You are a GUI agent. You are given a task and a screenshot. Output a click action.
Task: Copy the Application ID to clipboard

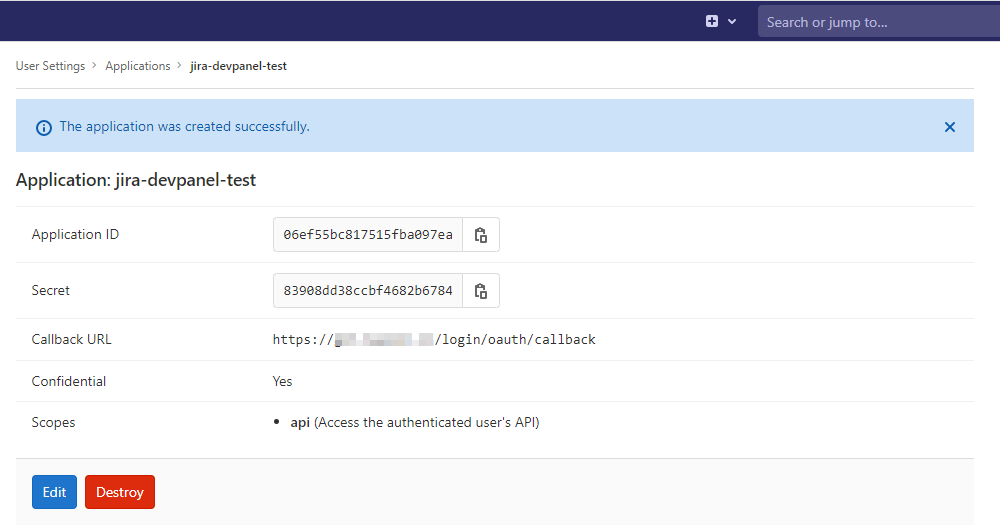(x=481, y=235)
